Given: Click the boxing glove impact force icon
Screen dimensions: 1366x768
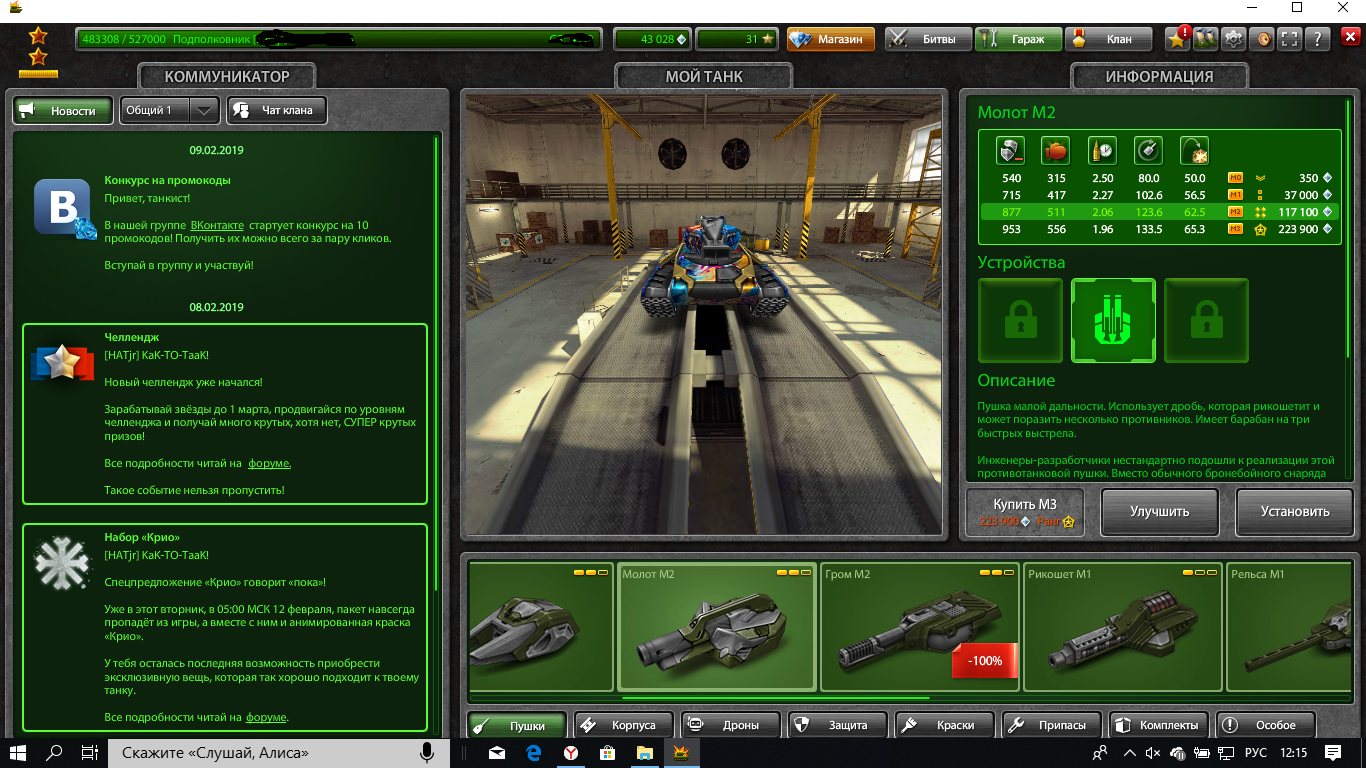Looking at the screenshot, I should tap(1056, 150).
